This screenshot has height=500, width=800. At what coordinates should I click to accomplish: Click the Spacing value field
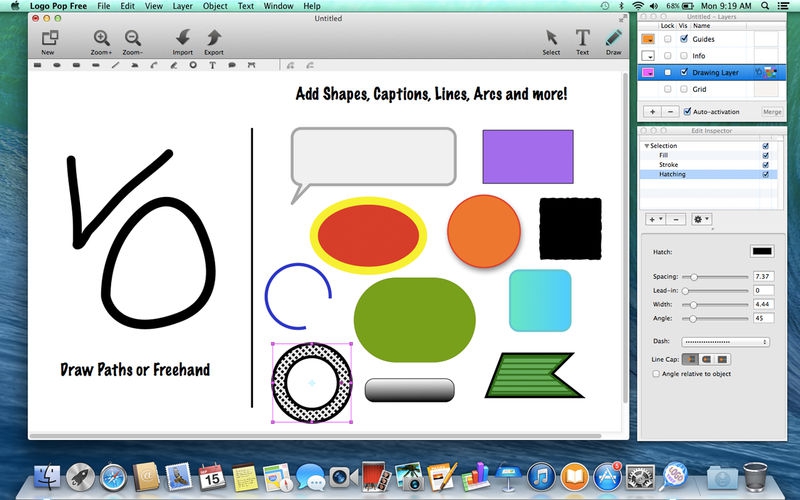click(764, 276)
